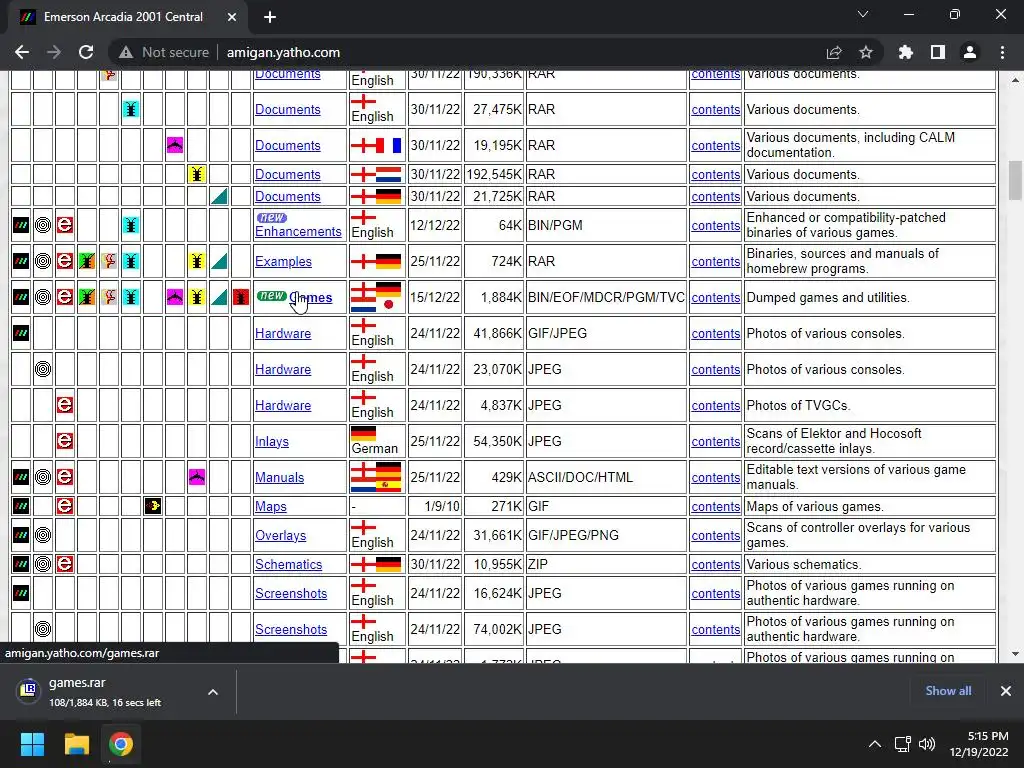Click magenta icon in CALM Documents row
The width and height of the screenshot is (1024, 768).
174,145
